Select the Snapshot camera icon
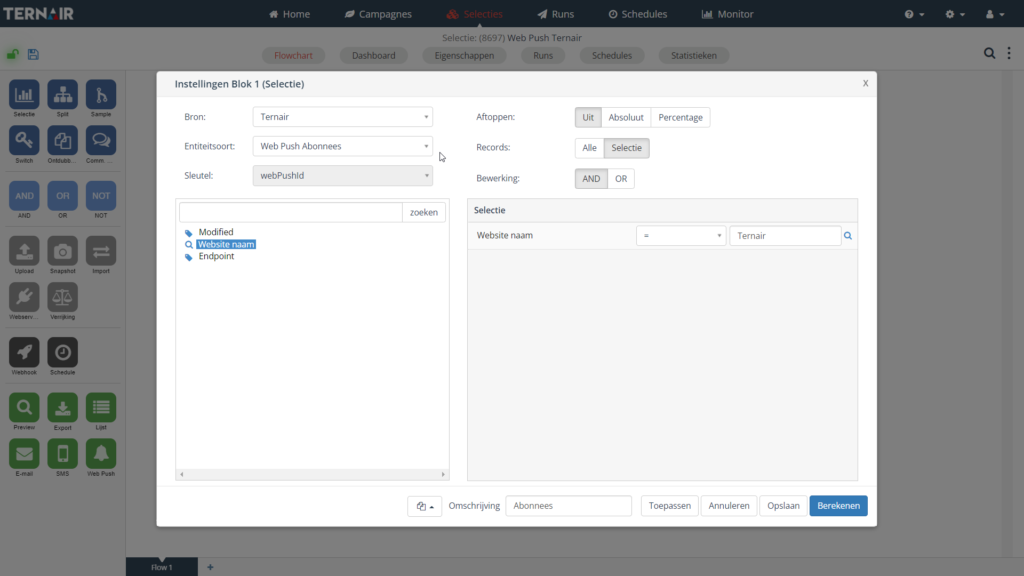 pyautogui.click(x=63, y=251)
